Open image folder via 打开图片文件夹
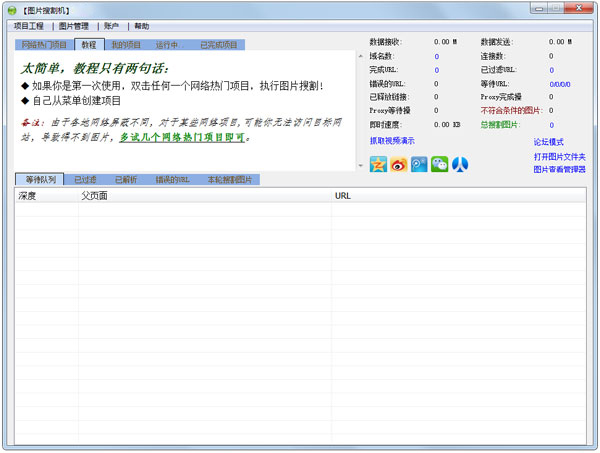The width and height of the screenshot is (600, 453). point(560,156)
